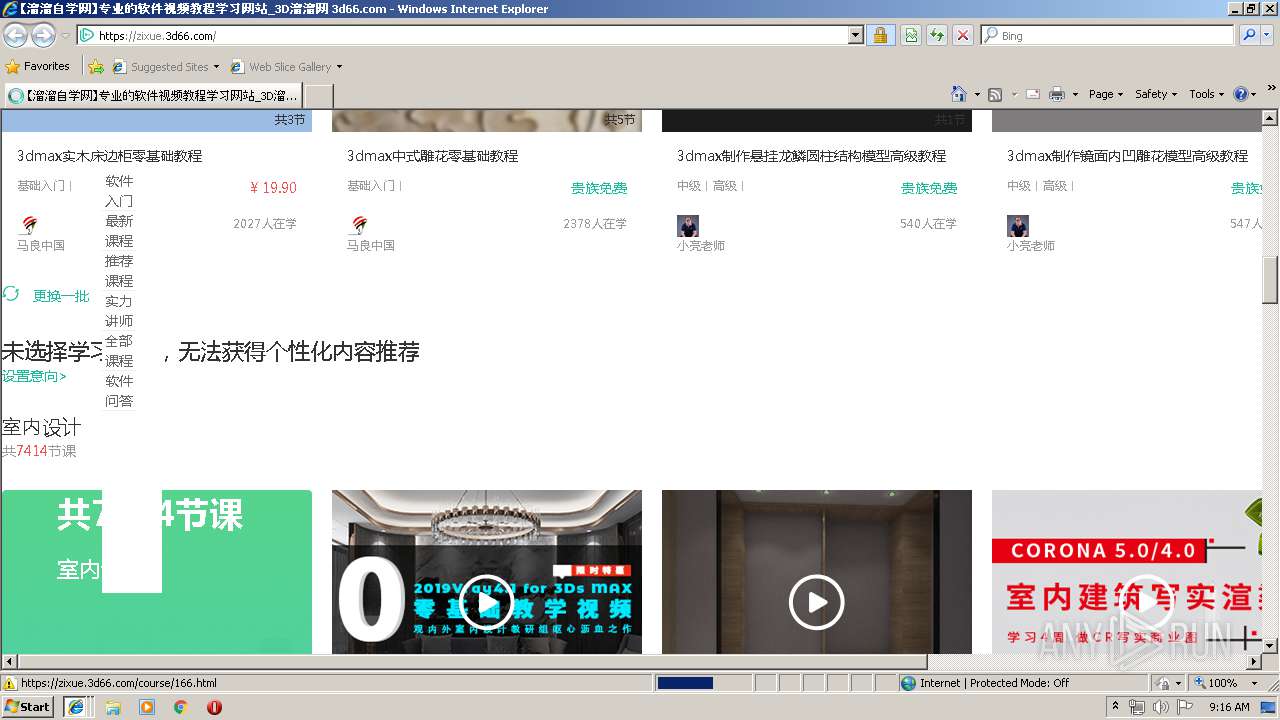Open Home page icon in command bar
The height and width of the screenshot is (720, 1280).
pos(959,94)
